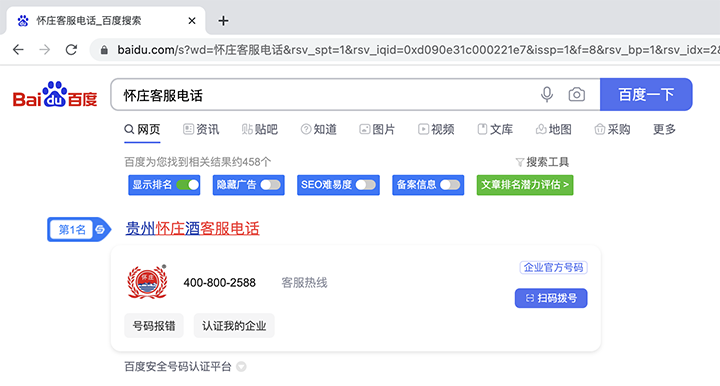The image size is (720, 386).
Task: Open the 贵州怀庄酒客服电话 result link
Action: 192,228
